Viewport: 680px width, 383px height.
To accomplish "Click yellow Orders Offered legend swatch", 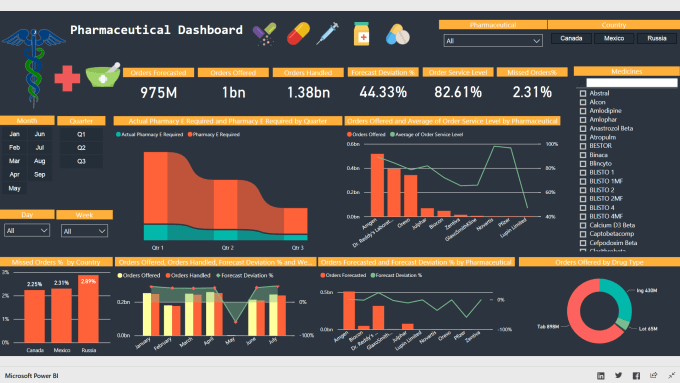I will point(120,275).
